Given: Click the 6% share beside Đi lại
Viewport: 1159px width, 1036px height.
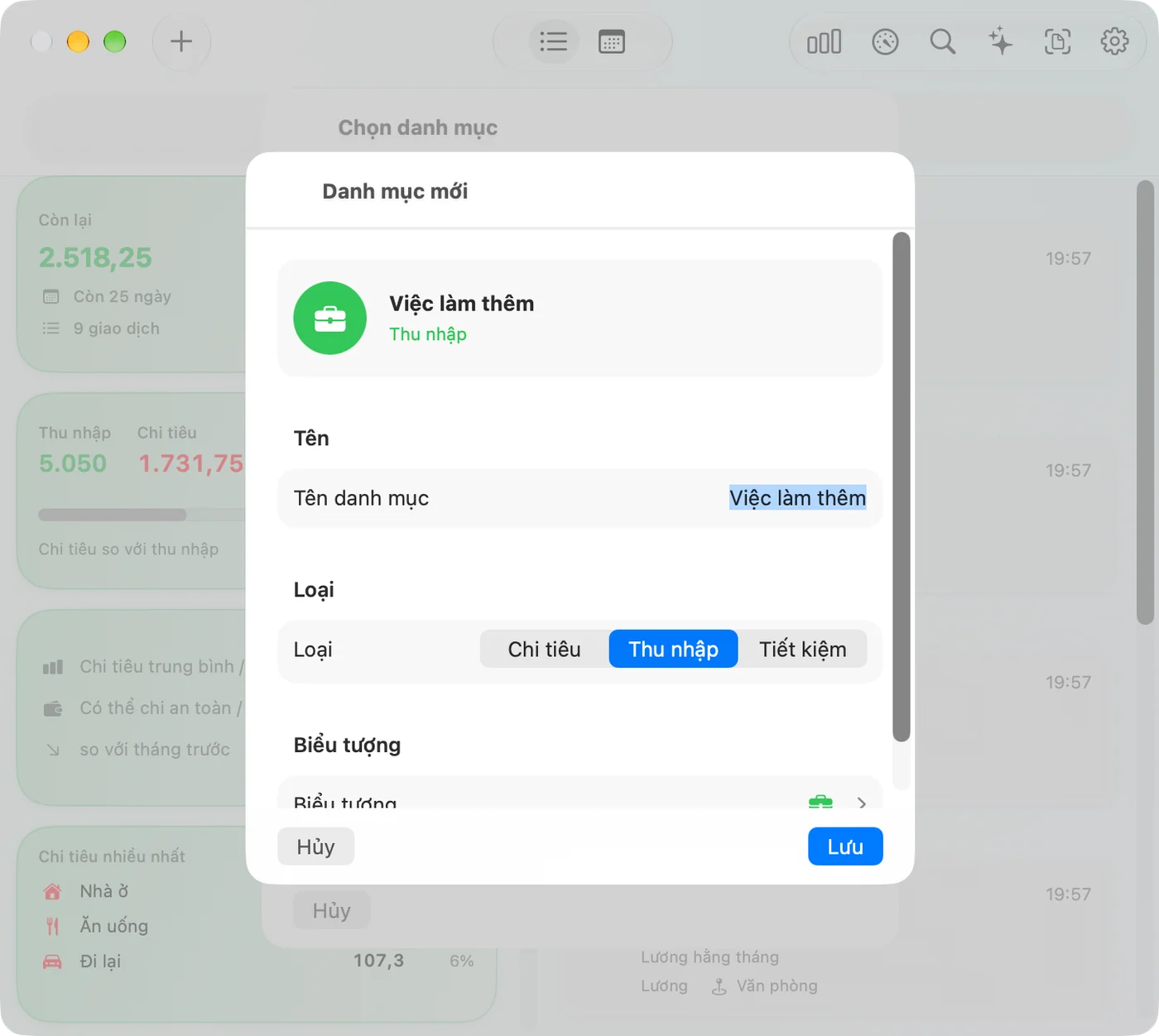Looking at the screenshot, I should click(462, 961).
